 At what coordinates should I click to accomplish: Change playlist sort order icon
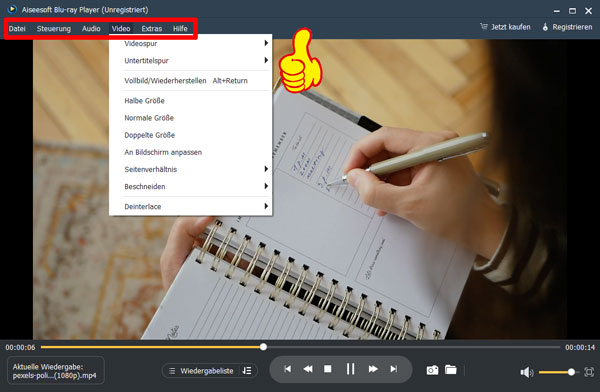point(247,371)
